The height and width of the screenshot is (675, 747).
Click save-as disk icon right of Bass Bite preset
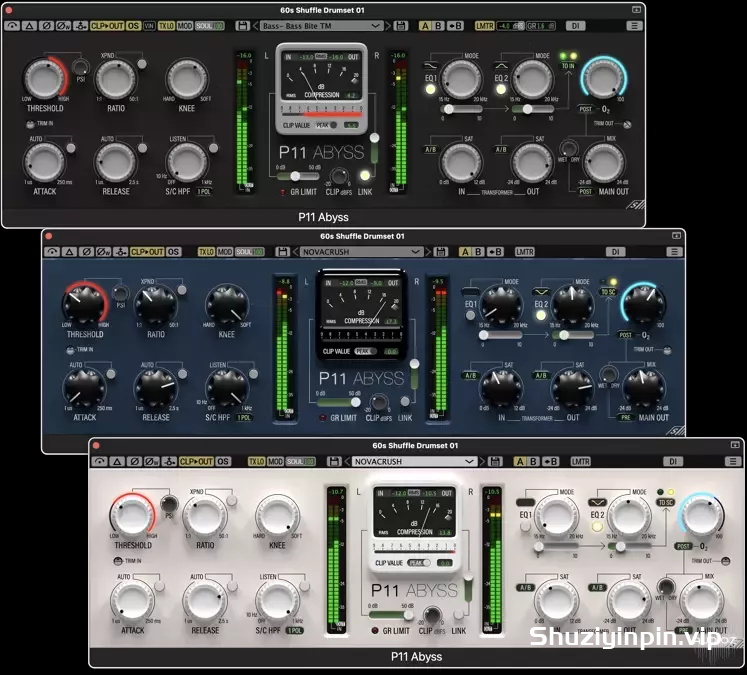pyautogui.click(x=401, y=26)
